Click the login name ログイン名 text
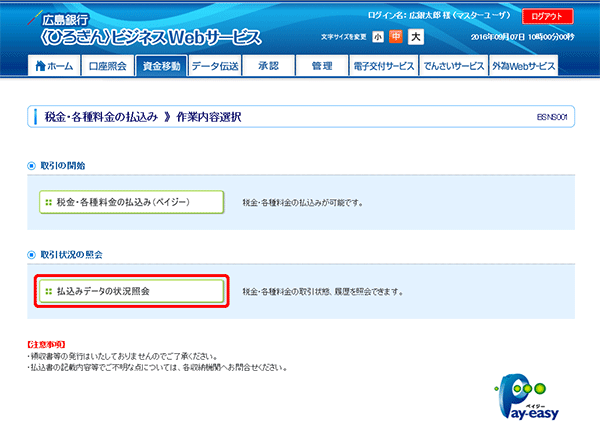Viewport: 600px width, 433px height. pyautogui.click(x=439, y=15)
